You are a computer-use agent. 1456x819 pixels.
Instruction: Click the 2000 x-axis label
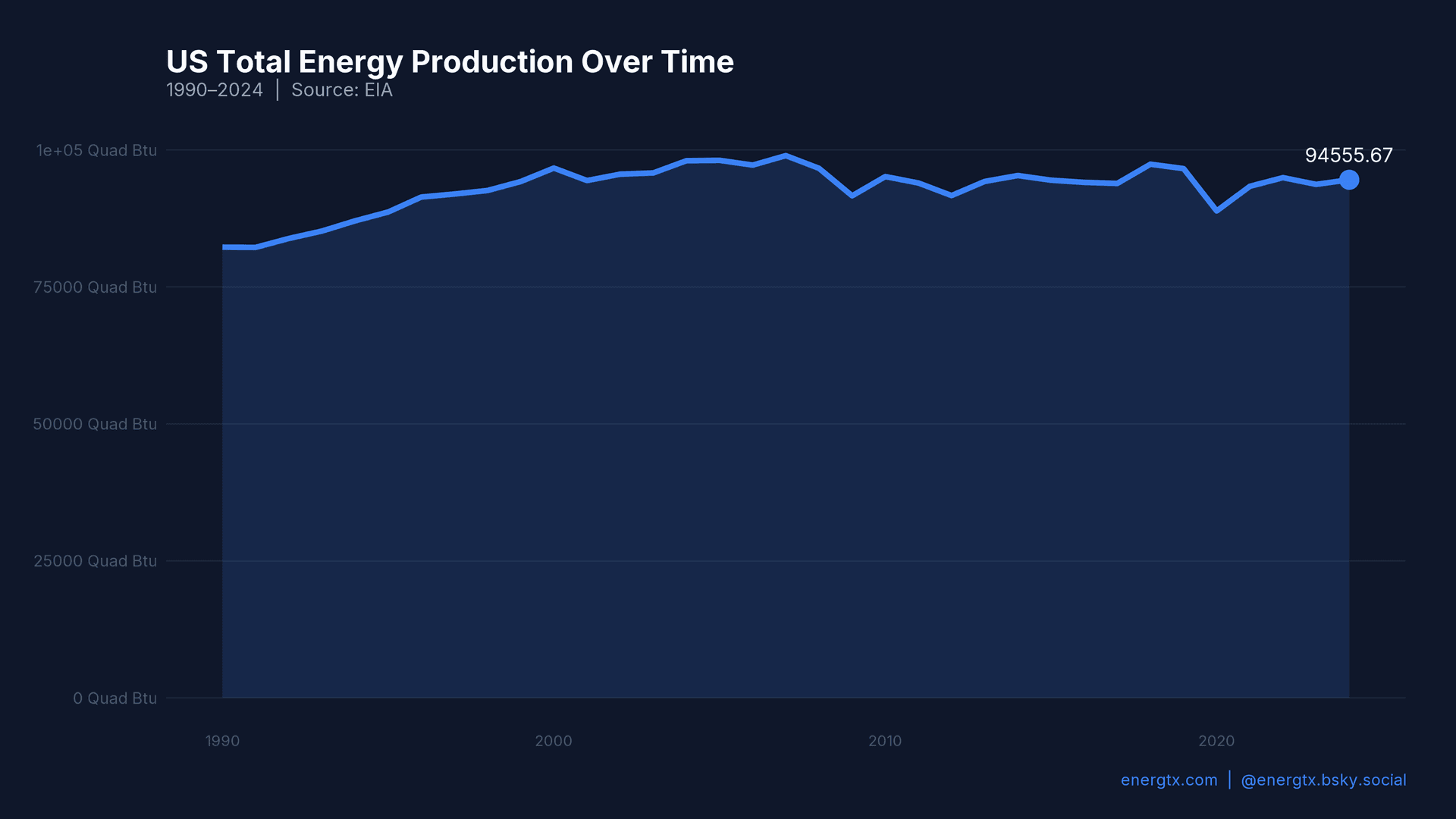tap(554, 741)
